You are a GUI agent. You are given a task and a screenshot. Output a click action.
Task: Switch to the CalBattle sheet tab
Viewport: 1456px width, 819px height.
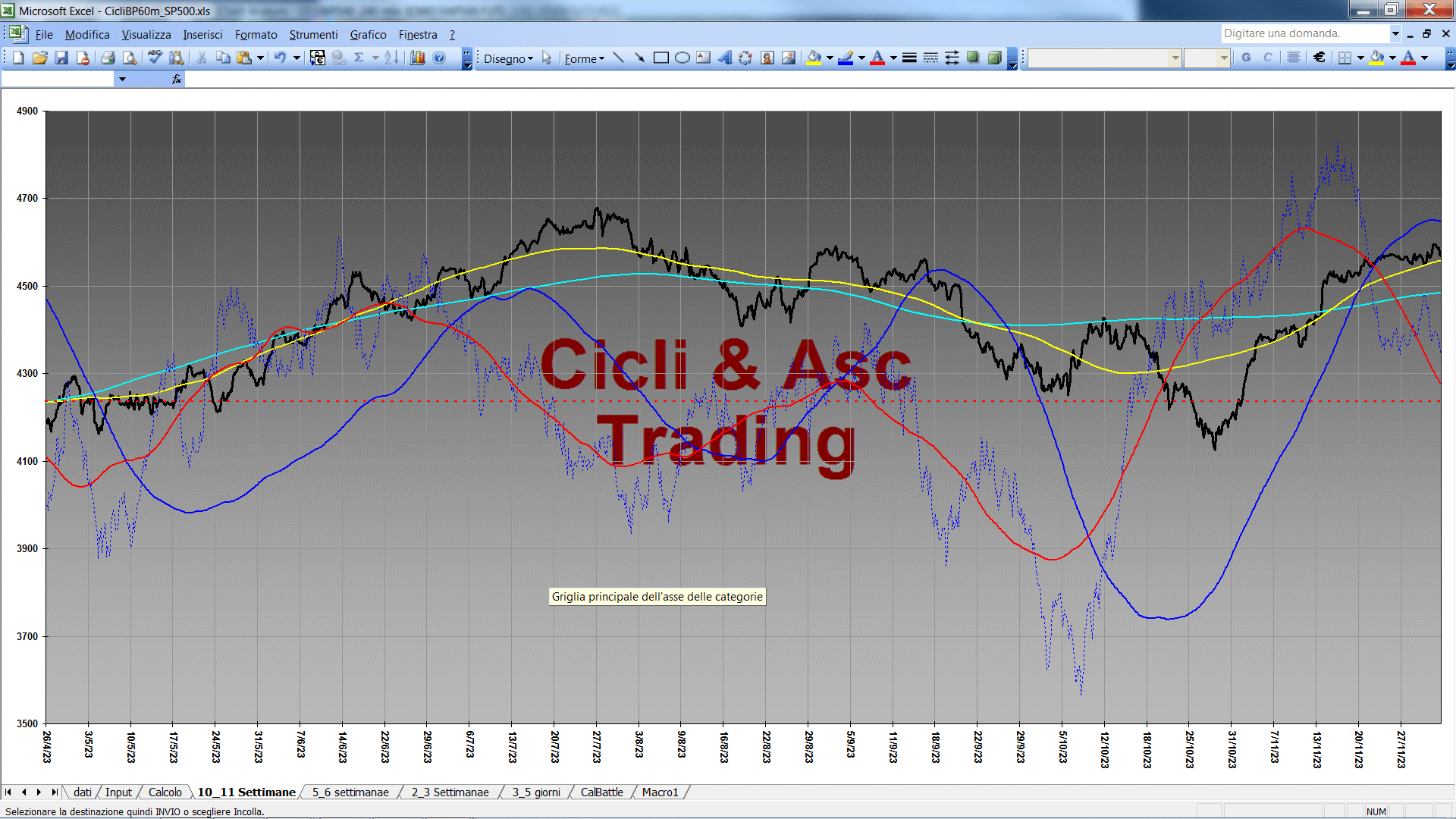pyautogui.click(x=601, y=792)
